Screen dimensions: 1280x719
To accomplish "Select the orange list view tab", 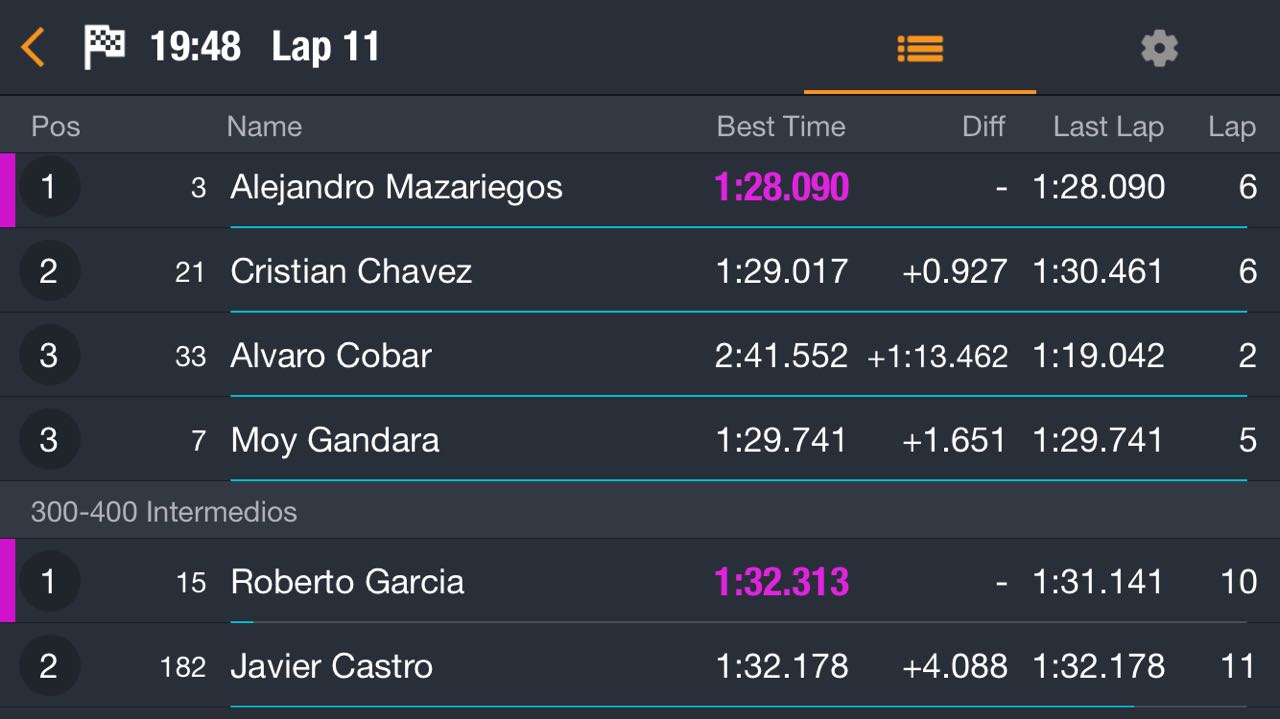I will click(x=920, y=48).
